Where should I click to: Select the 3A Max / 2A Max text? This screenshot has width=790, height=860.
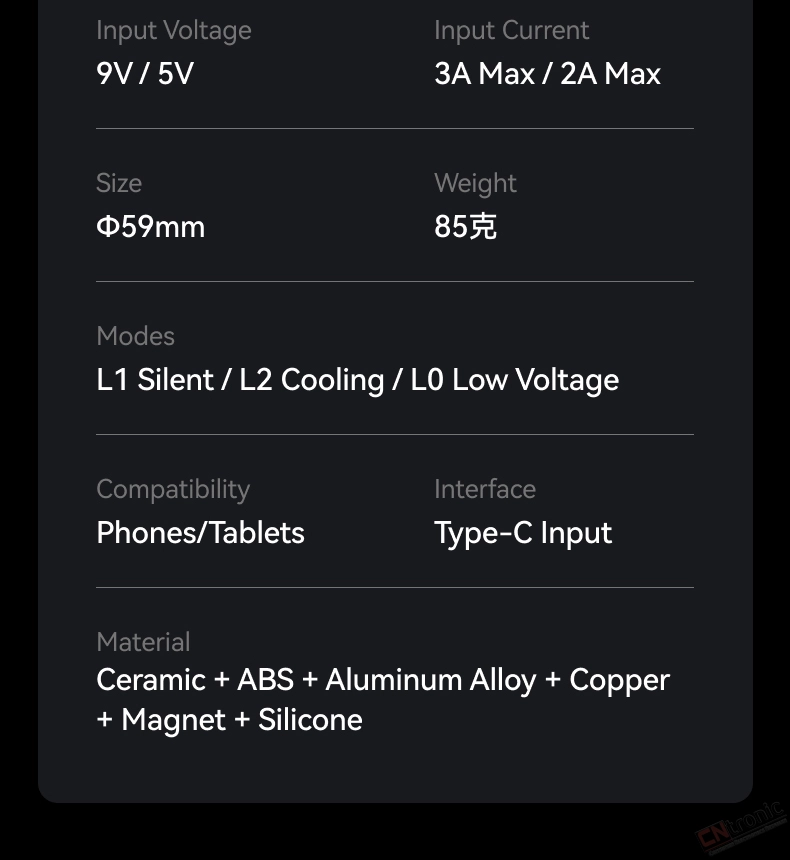(x=548, y=73)
